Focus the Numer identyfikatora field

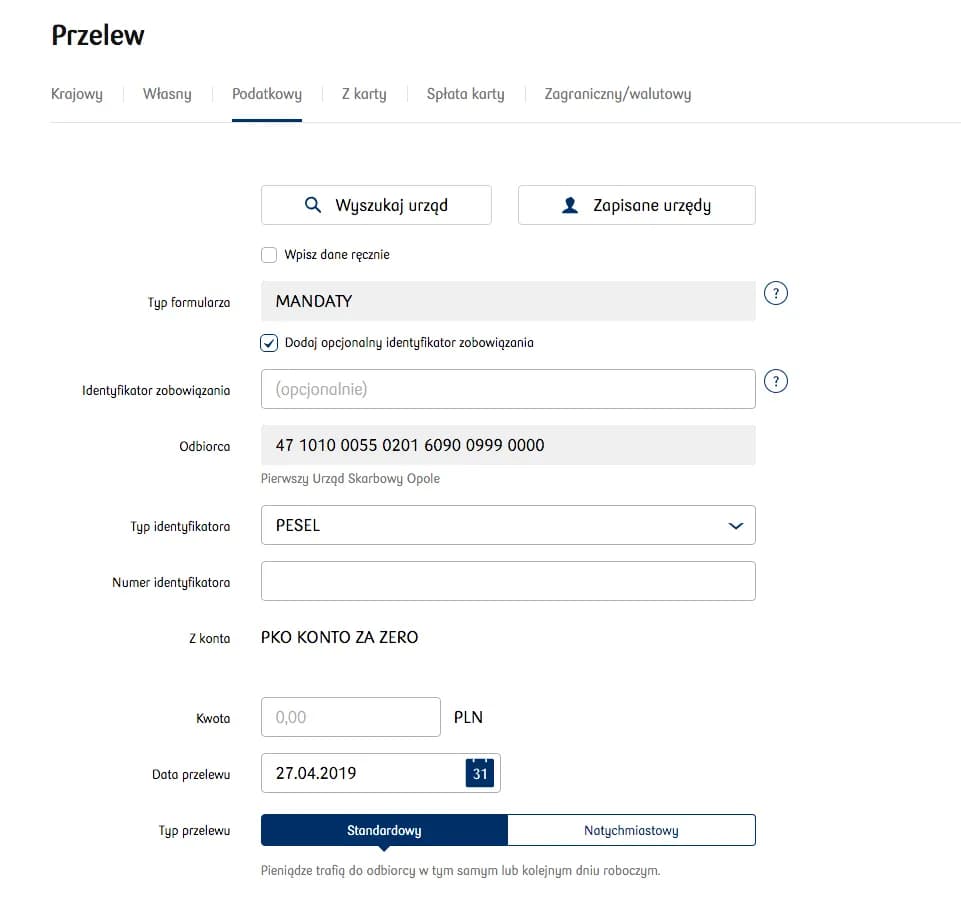point(507,581)
